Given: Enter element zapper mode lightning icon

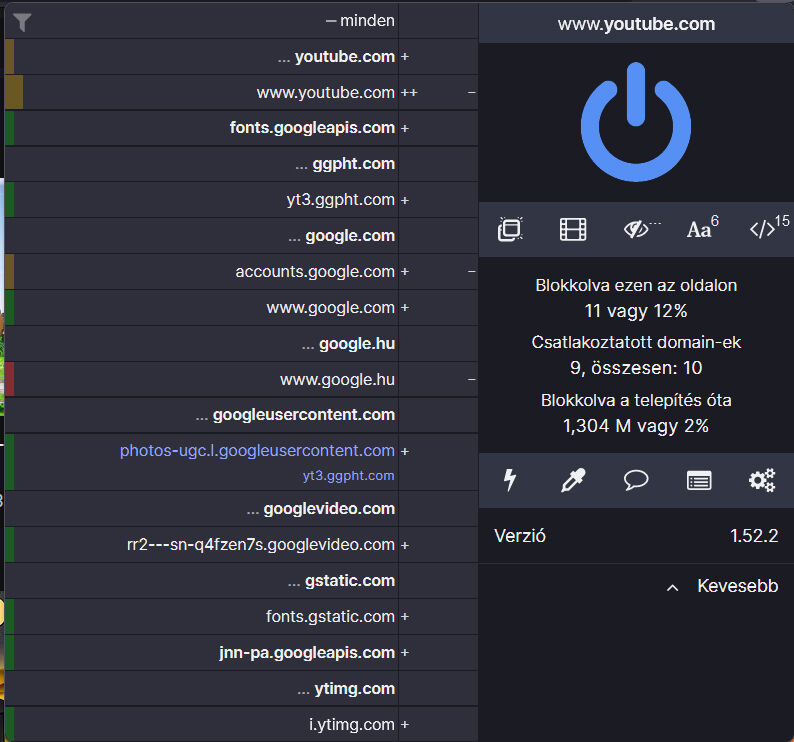Looking at the screenshot, I should coord(510,480).
